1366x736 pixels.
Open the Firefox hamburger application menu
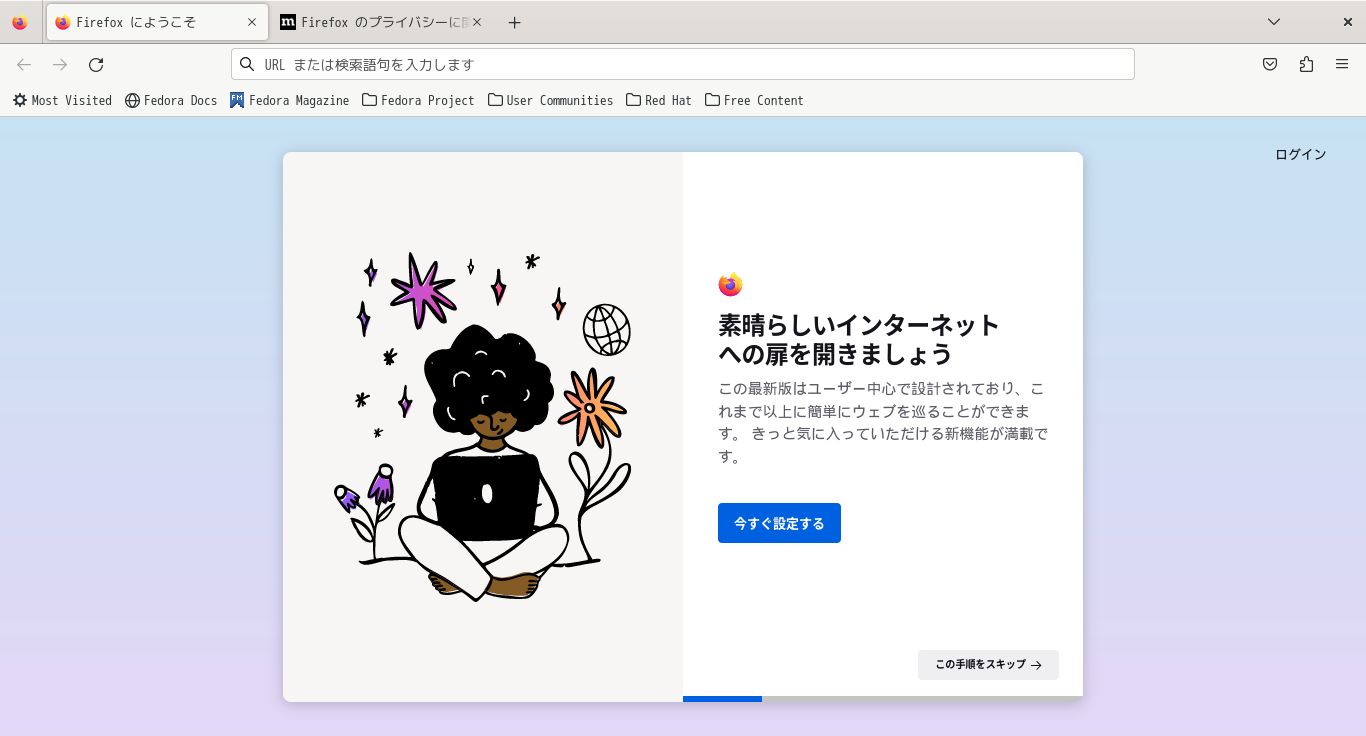pos(1342,64)
